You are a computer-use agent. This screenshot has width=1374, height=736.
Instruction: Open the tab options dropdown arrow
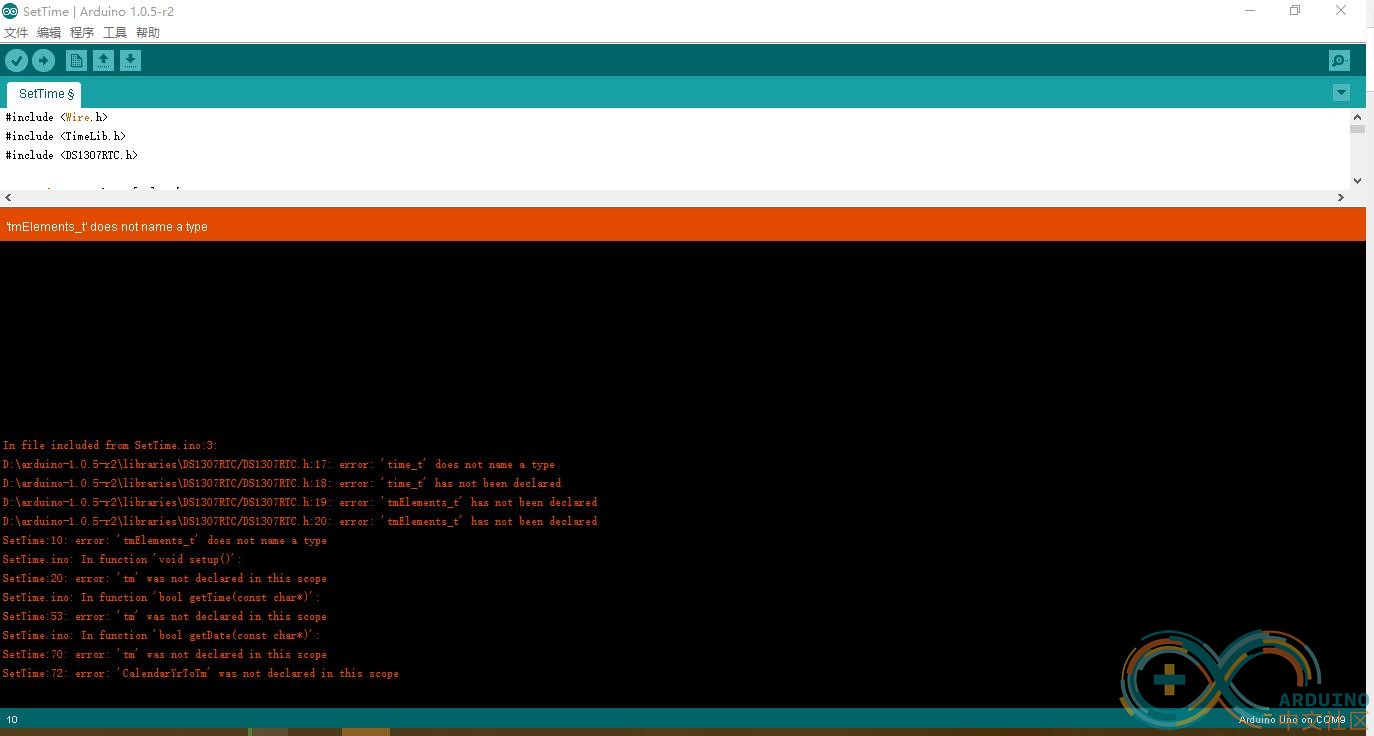tap(1341, 93)
